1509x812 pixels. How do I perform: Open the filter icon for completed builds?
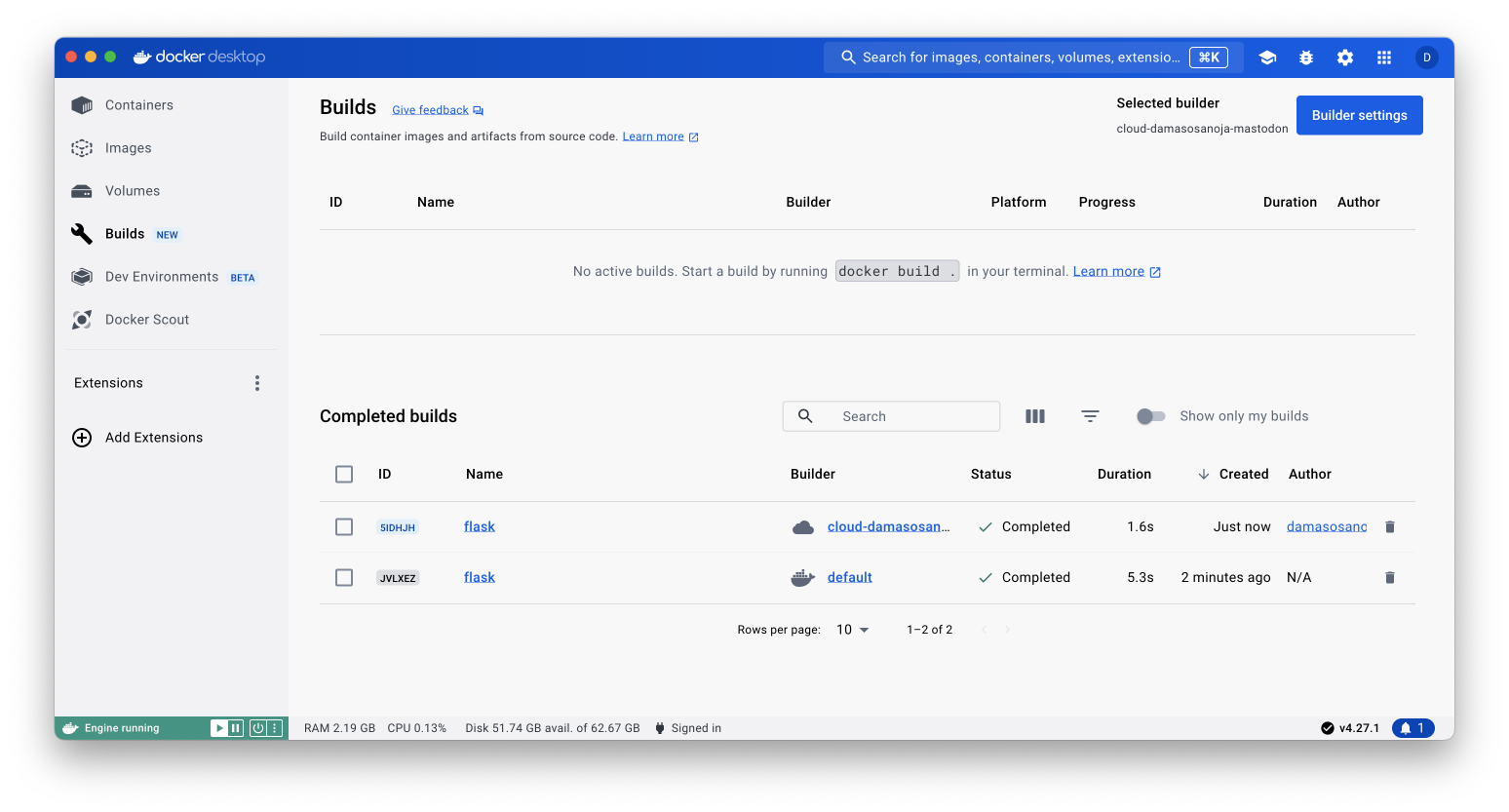click(x=1090, y=416)
